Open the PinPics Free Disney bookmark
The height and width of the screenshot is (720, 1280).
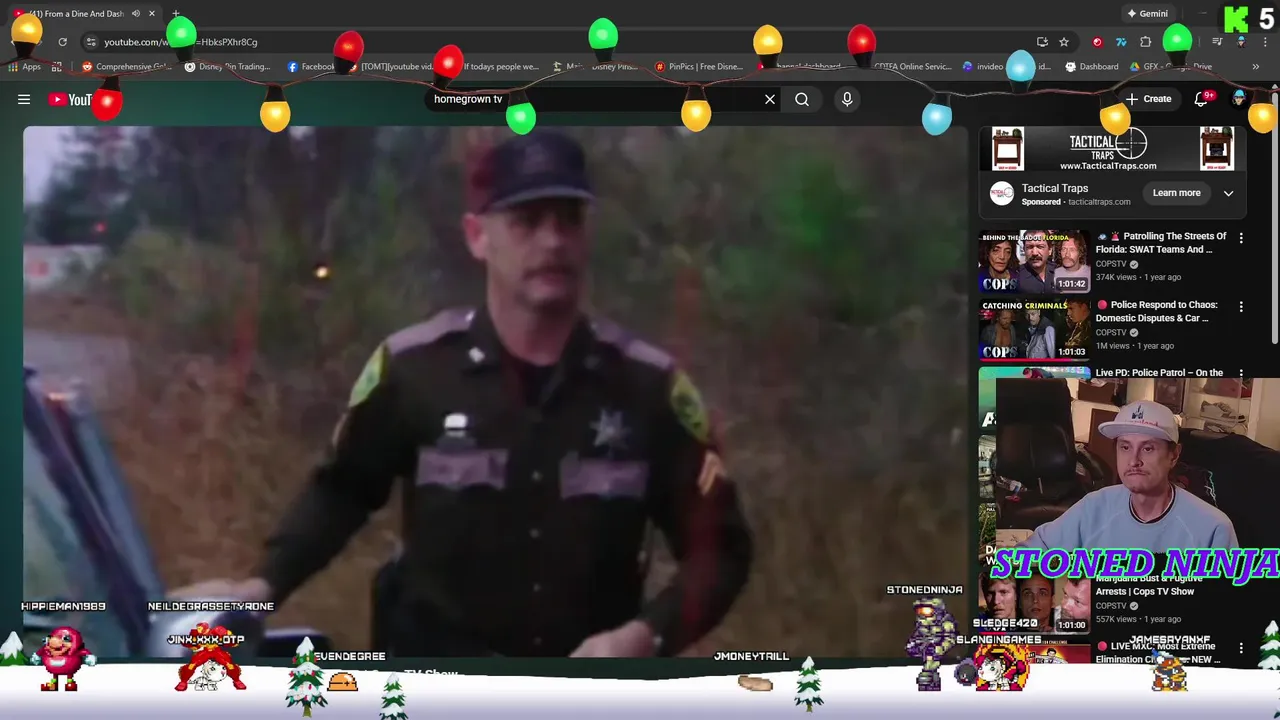[699, 67]
